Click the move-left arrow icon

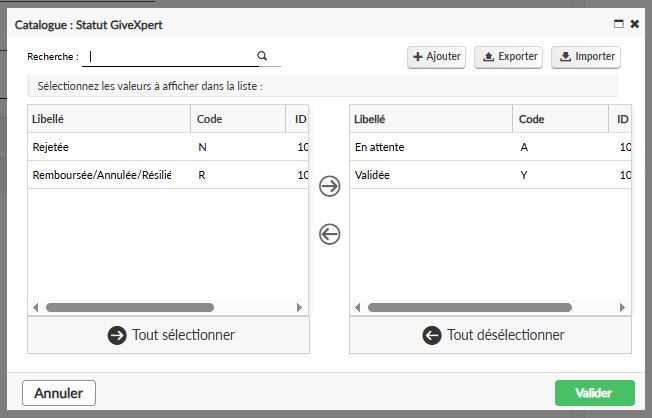tap(329, 234)
